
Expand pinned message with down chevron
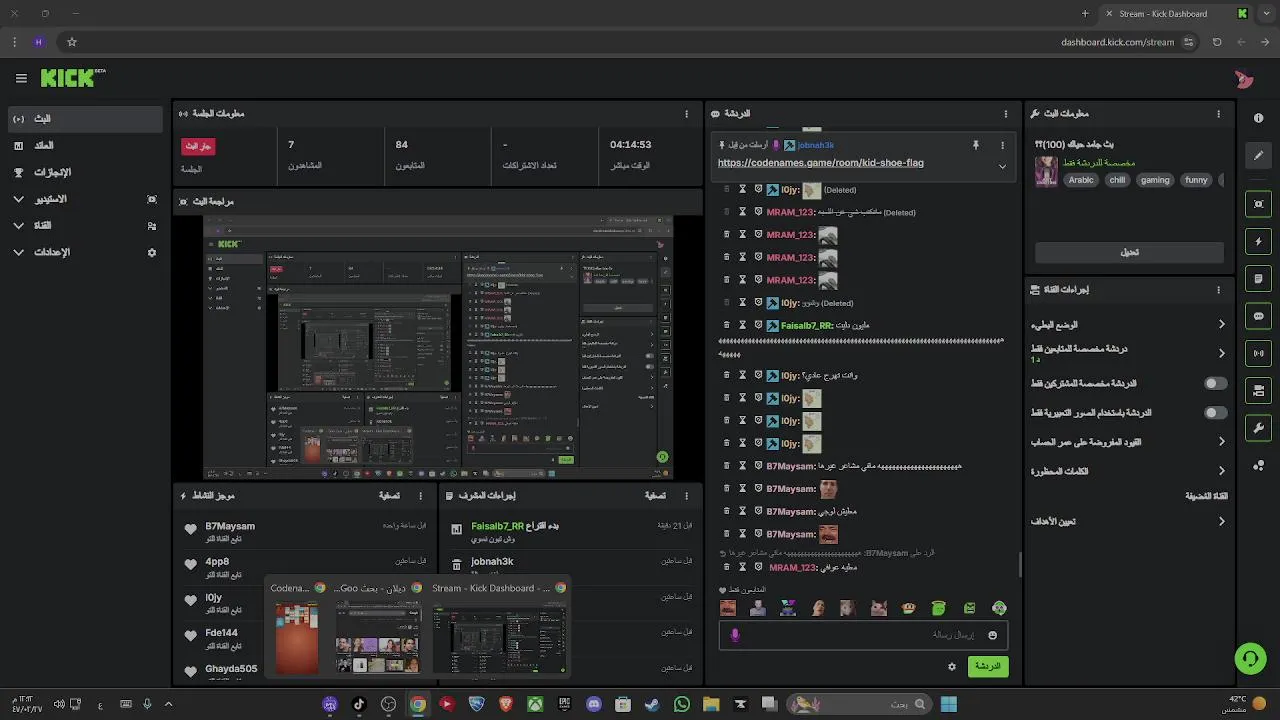[x=1002, y=166]
